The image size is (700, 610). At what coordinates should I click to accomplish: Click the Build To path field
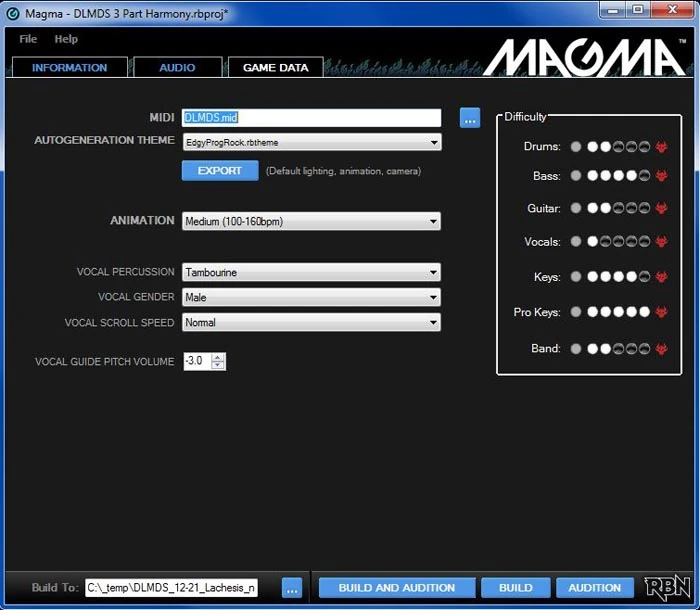point(171,588)
